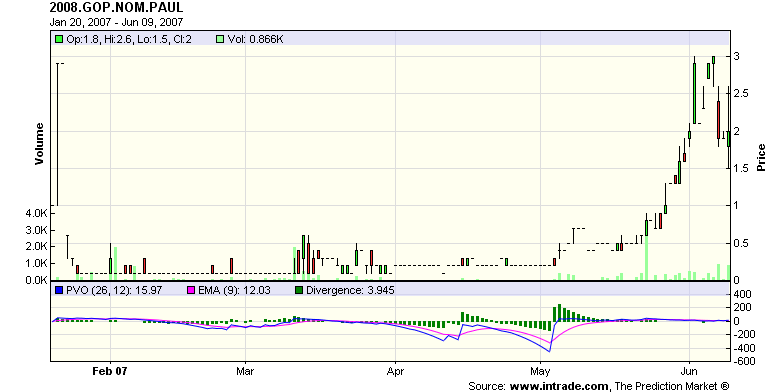Click the magenta EMA legend swatch

[191, 290]
